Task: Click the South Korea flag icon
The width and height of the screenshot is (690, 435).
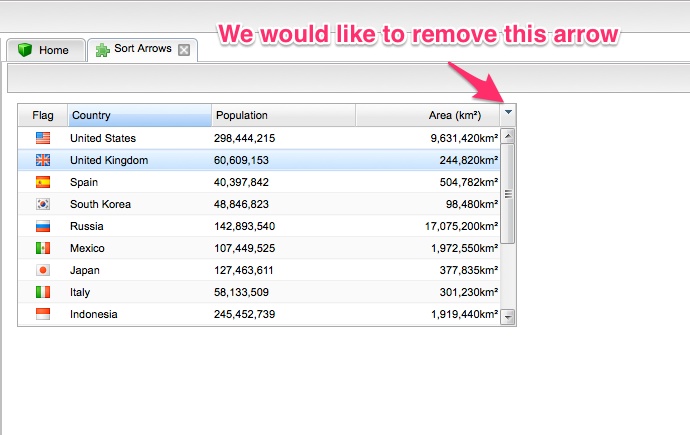Action: click(x=43, y=204)
